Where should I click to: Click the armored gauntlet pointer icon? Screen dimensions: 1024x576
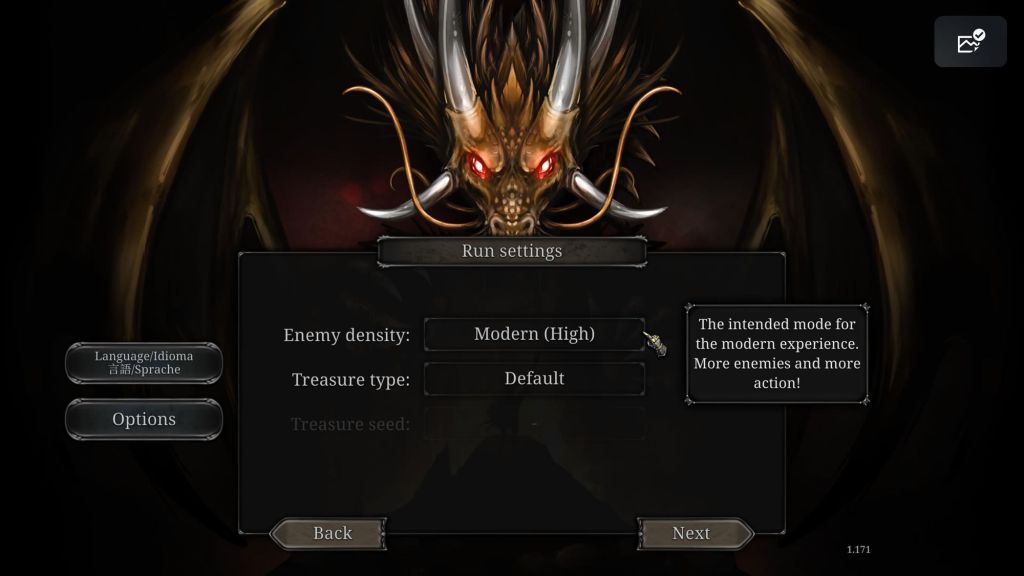tap(656, 343)
